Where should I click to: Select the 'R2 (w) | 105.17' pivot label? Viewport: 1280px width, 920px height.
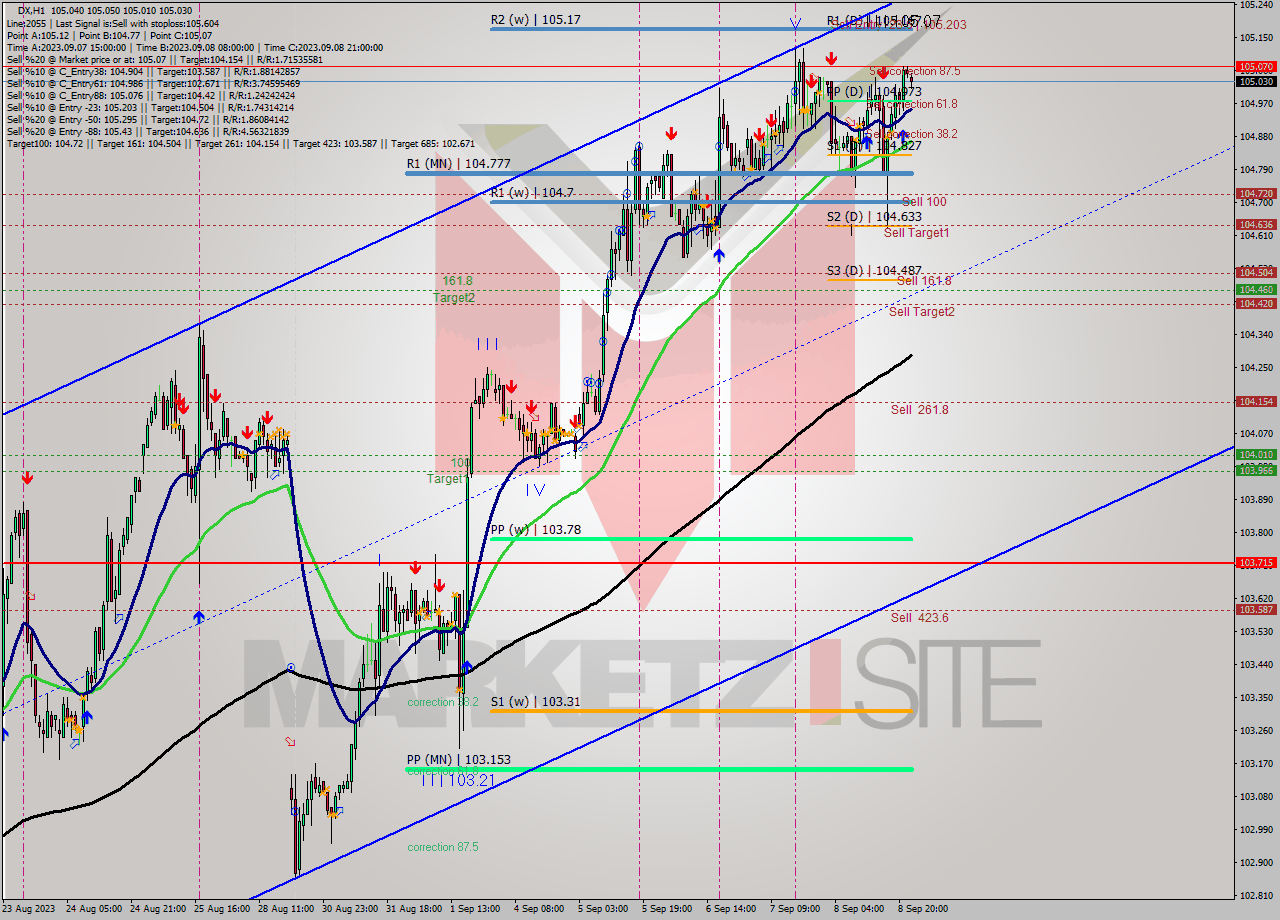click(x=535, y=19)
